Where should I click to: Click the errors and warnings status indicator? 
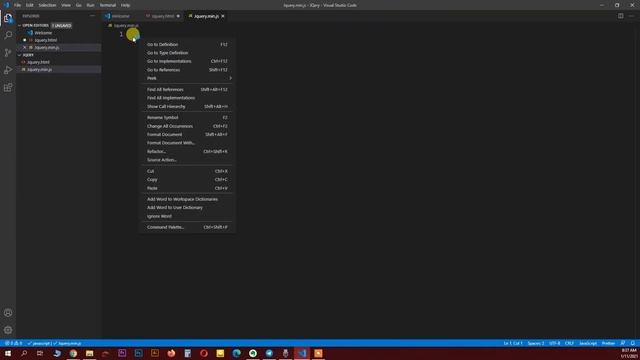click(13, 343)
